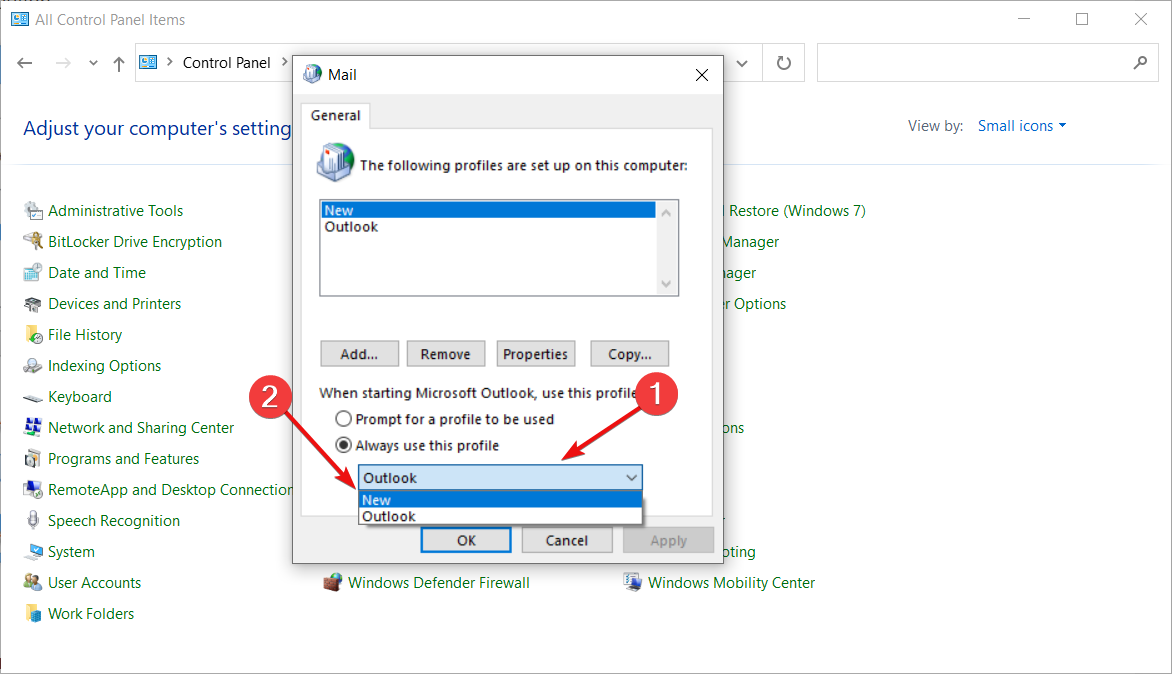Open the Windows Mobility Center link
The image size is (1172, 674).
coord(731,583)
